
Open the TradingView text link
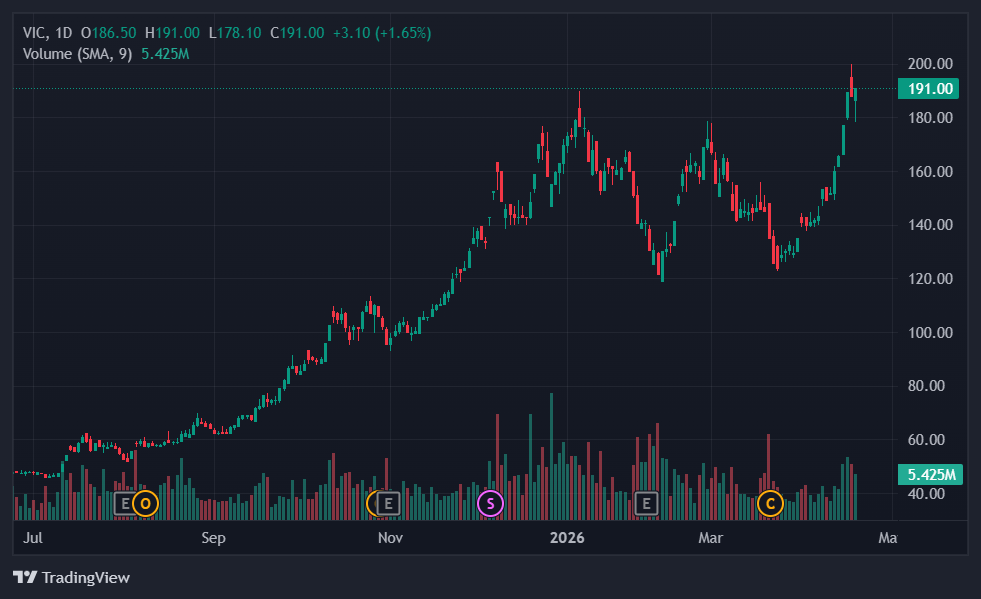point(86,577)
